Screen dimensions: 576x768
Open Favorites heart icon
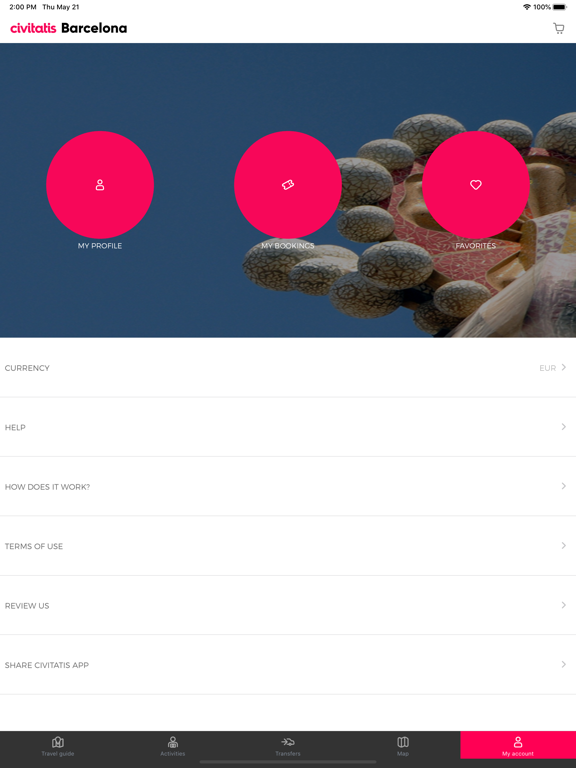pos(476,185)
